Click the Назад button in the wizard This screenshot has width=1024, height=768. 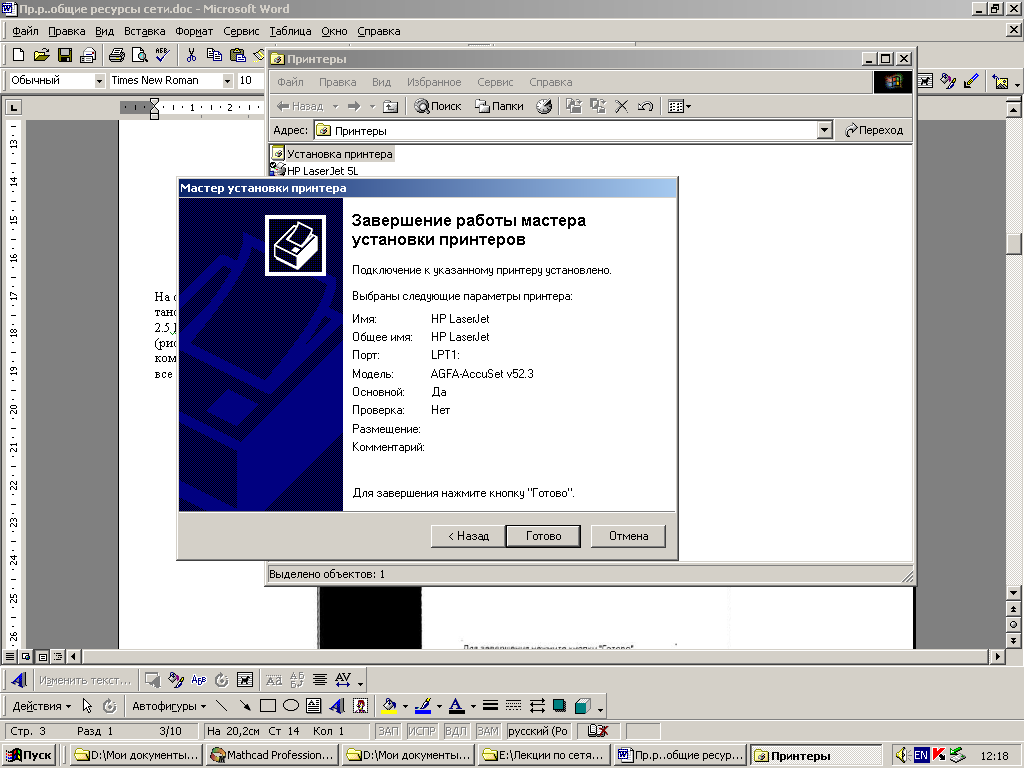[468, 536]
